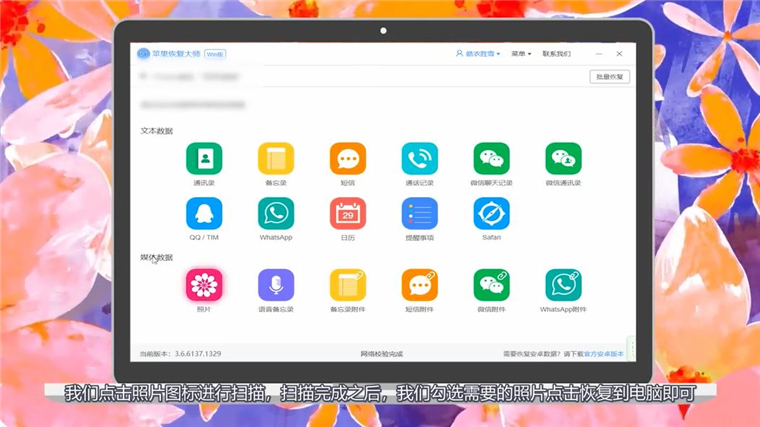Select the 微信聊天记录 WeChat chat icon
The height and width of the screenshot is (427, 760).
point(491,158)
